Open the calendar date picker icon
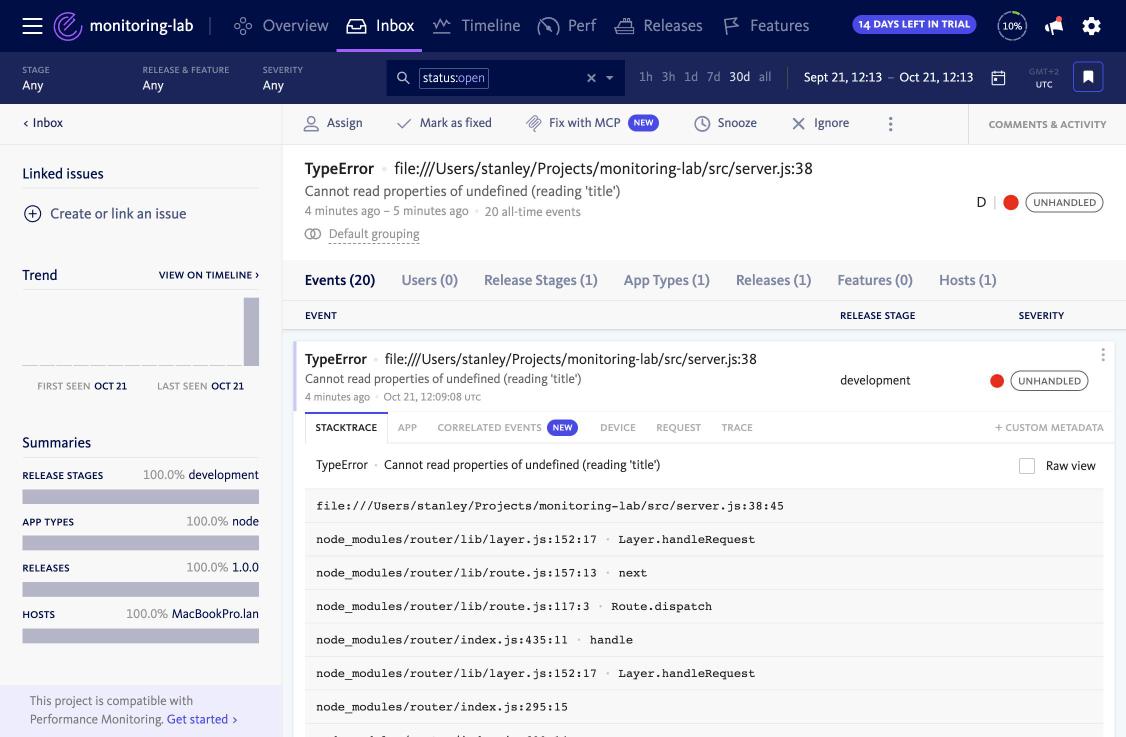Image resolution: width=1126 pixels, height=737 pixels. point(998,78)
